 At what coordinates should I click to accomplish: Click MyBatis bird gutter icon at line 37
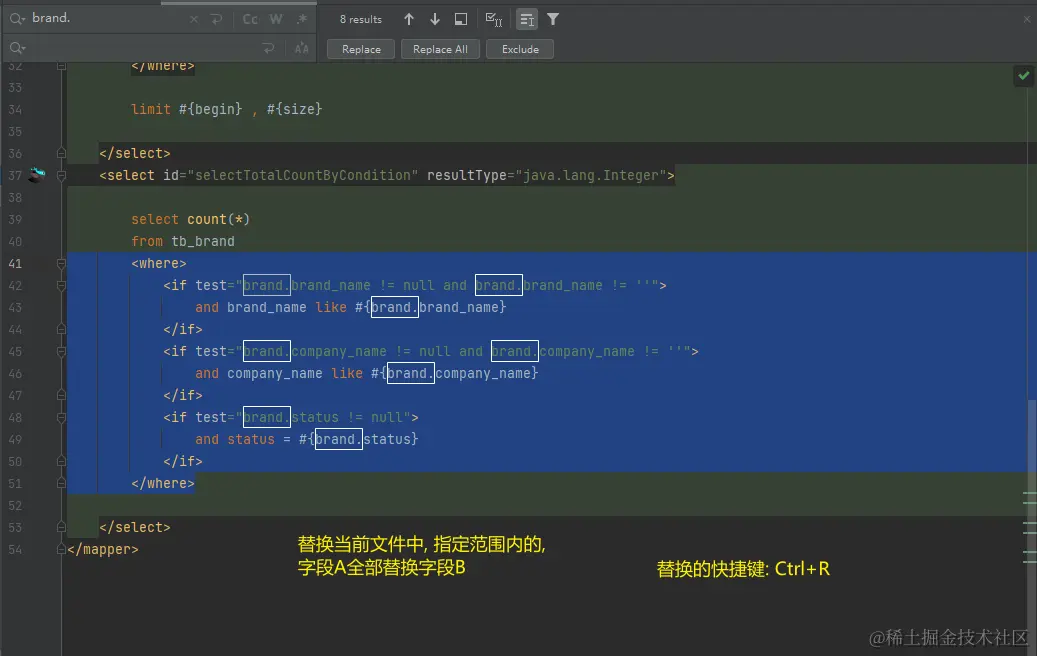(38, 175)
